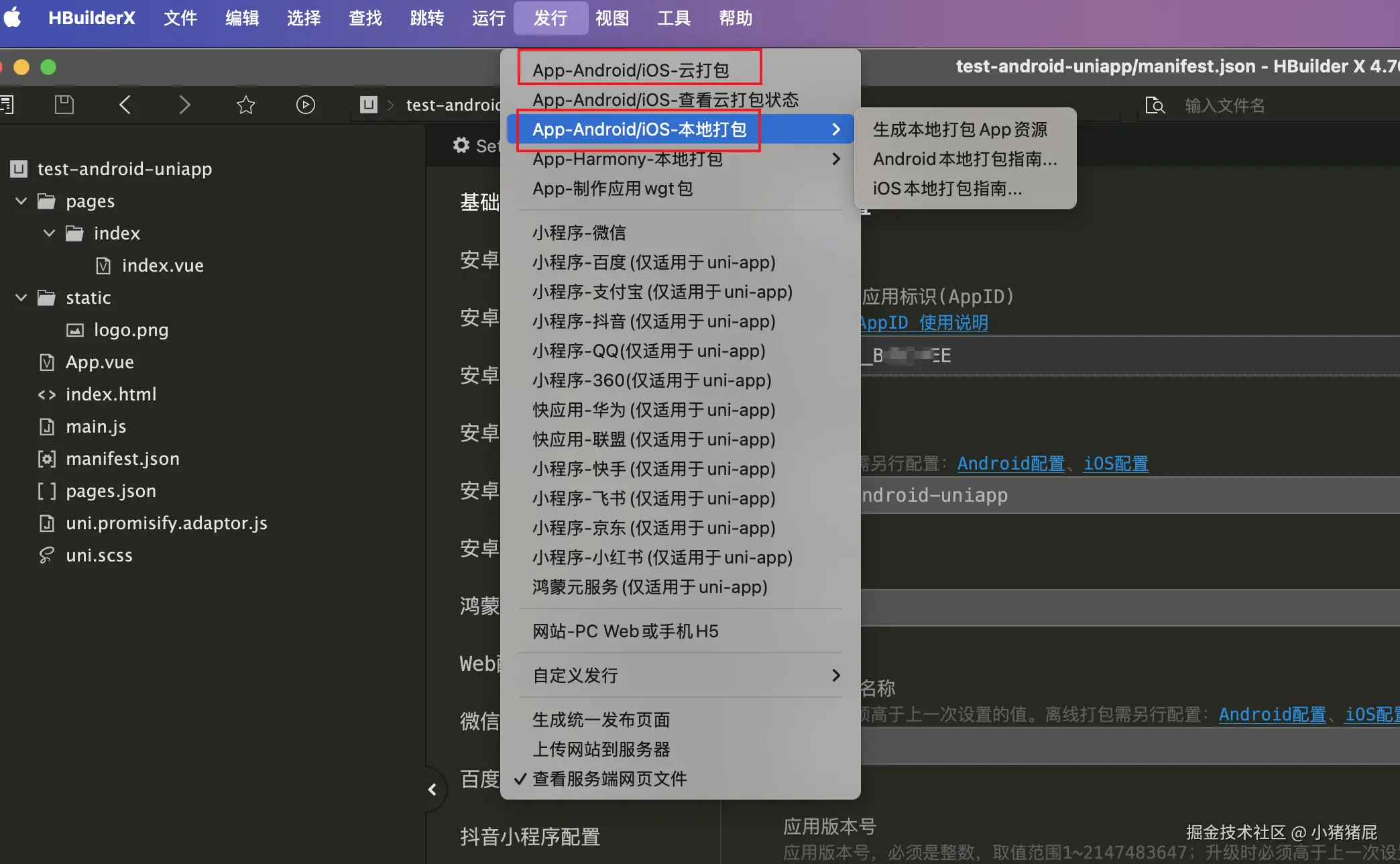This screenshot has width=1400, height=864.
Task: Navigate back using the left arrow icon
Action: (x=125, y=105)
